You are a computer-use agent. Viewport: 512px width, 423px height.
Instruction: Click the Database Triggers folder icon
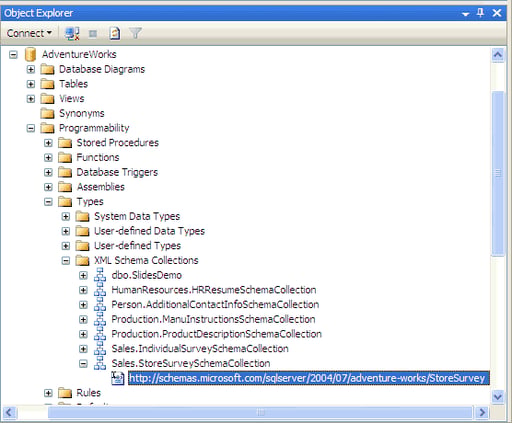tap(65, 172)
